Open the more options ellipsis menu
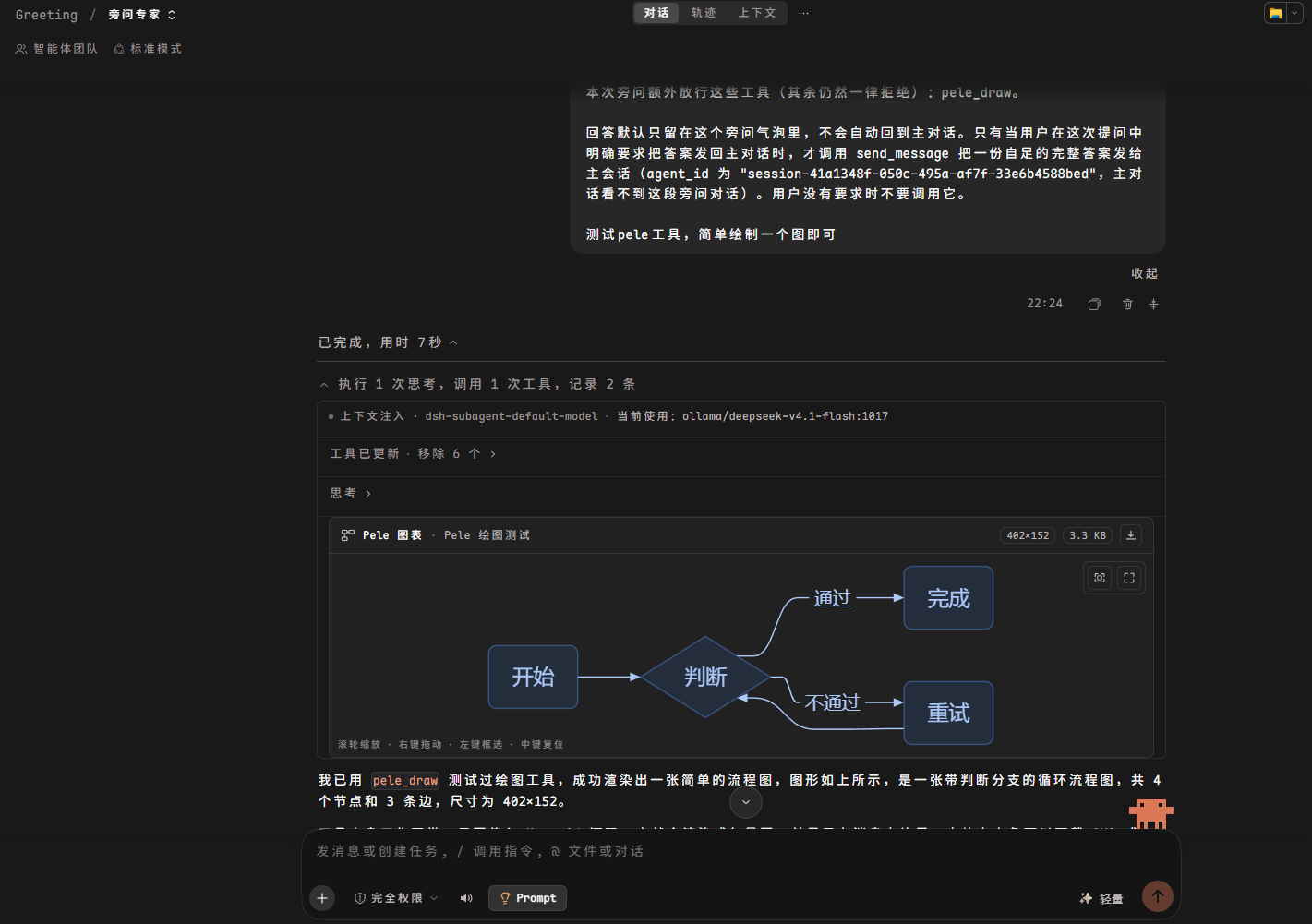Viewport: 1312px width, 924px height. pos(804,13)
